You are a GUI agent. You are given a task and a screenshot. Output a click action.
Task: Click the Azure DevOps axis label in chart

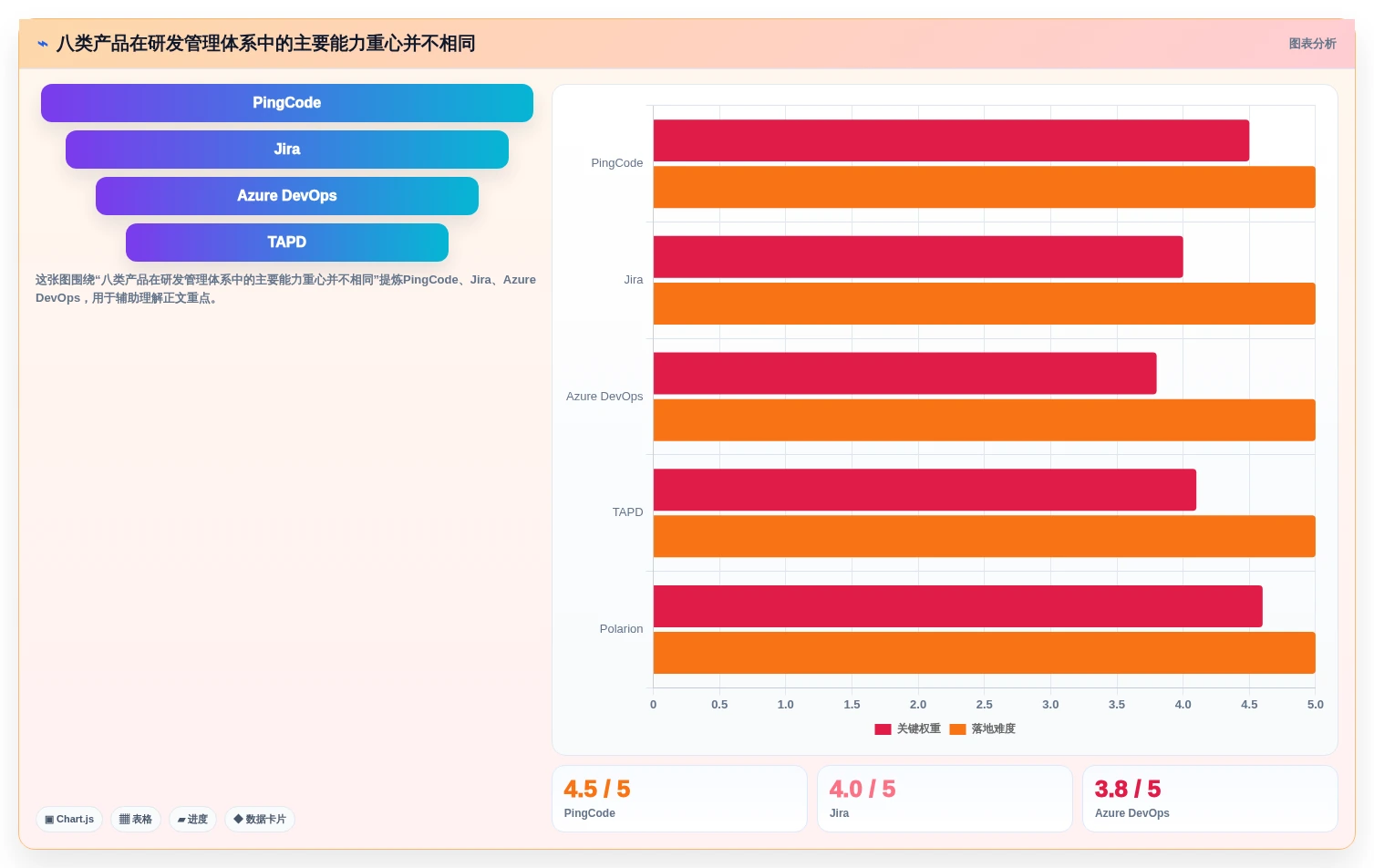[x=604, y=397]
